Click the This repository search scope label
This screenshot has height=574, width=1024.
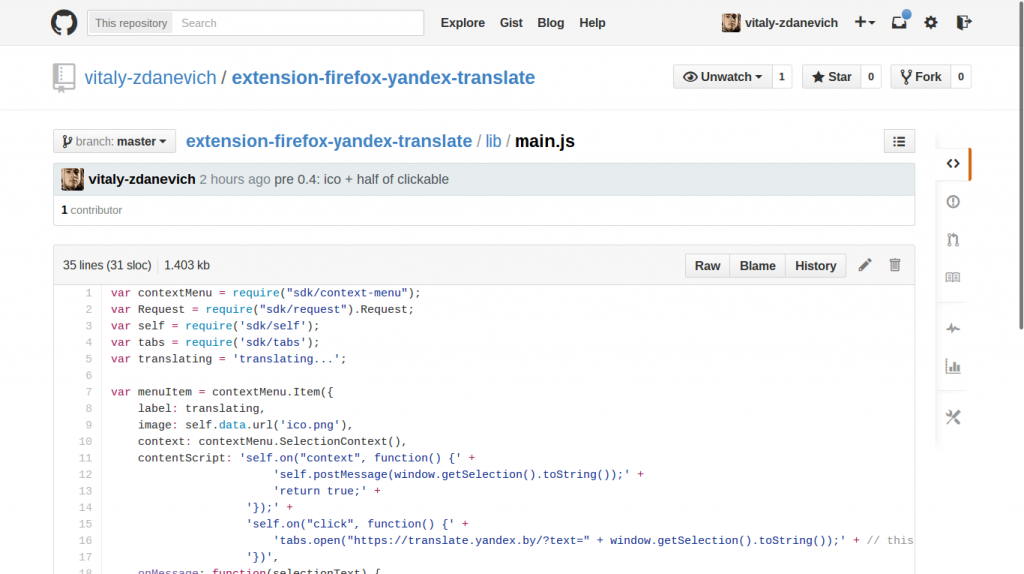pyautogui.click(x=131, y=23)
